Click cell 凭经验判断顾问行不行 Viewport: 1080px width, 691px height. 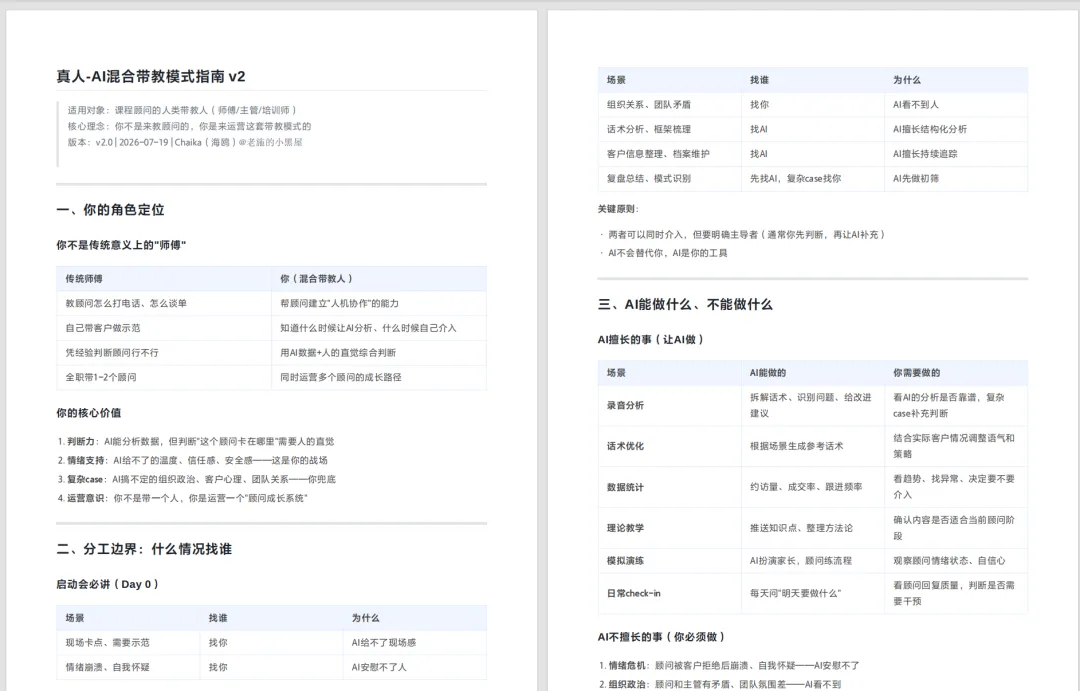pyautogui.click(x=112, y=353)
